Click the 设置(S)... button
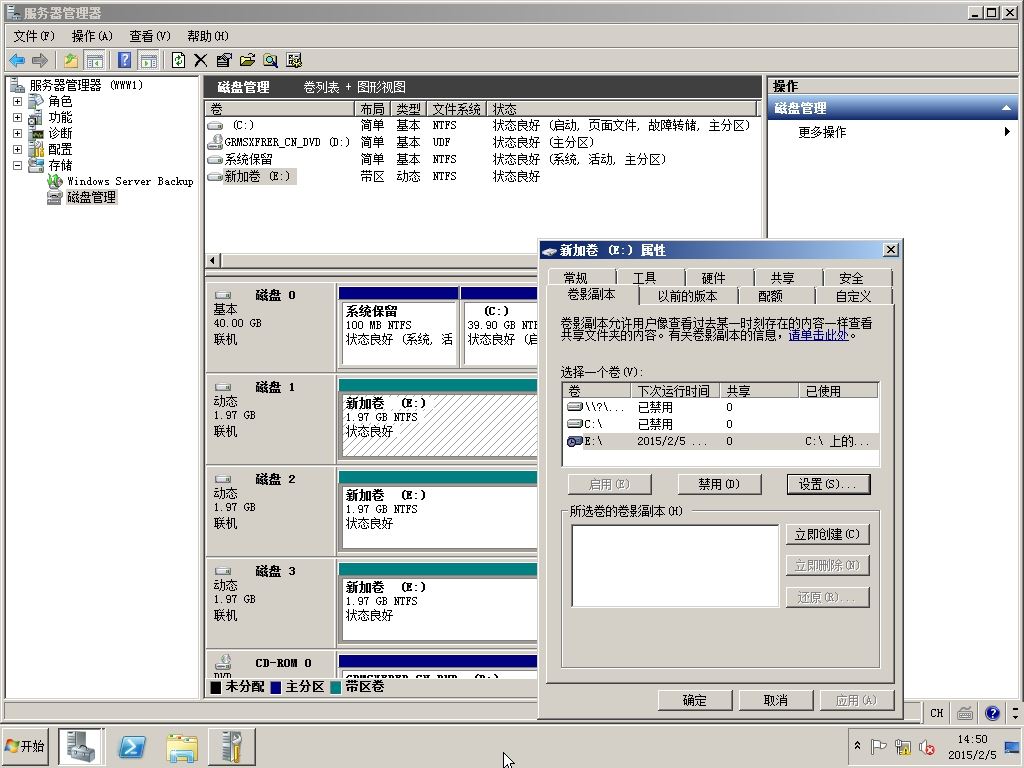Image resolution: width=1024 pixels, height=768 pixels. (828, 484)
